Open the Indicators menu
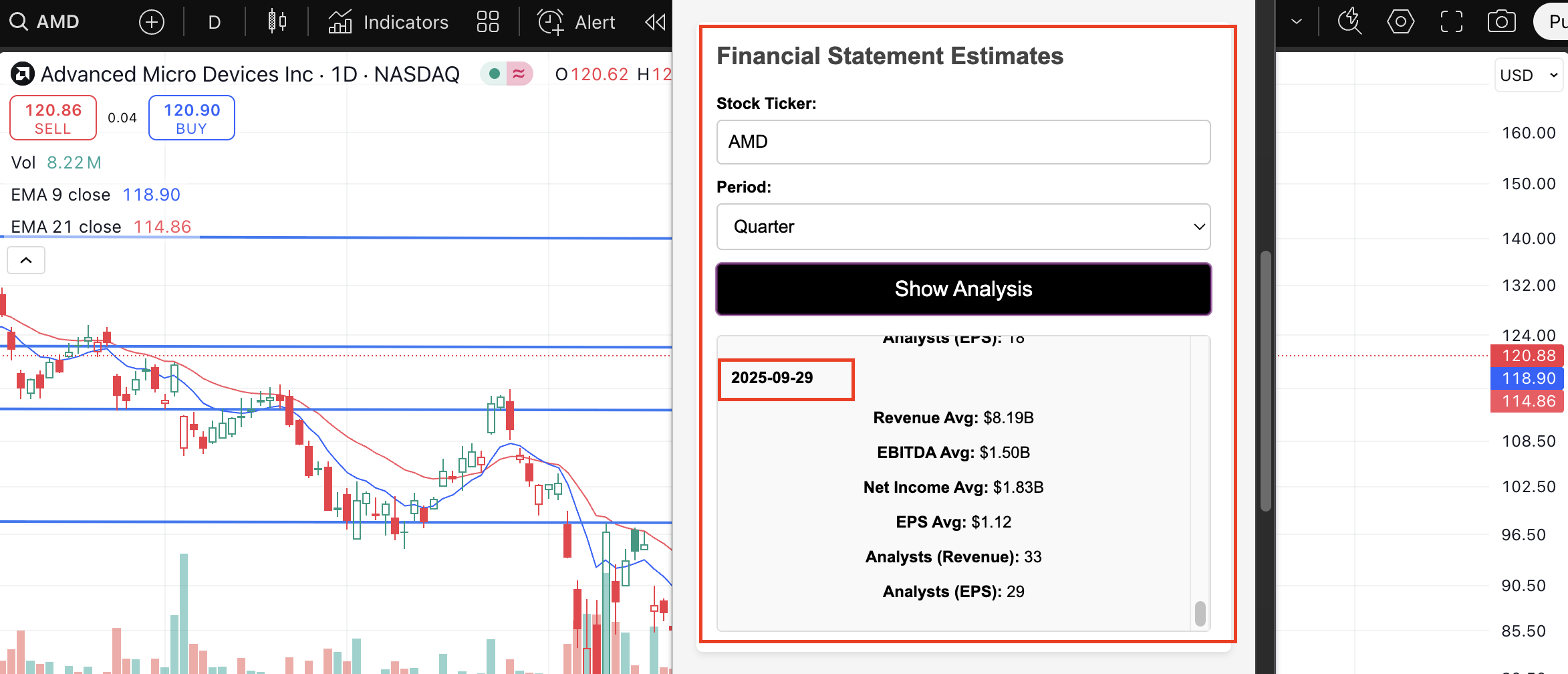 click(388, 22)
